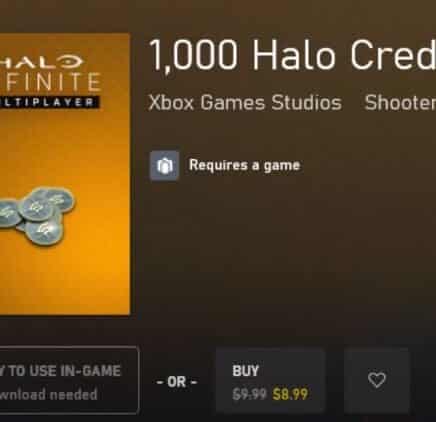Open the Halo Infinite credits cover thumbnail
436x422 pixels.
pyautogui.click(x=65, y=174)
